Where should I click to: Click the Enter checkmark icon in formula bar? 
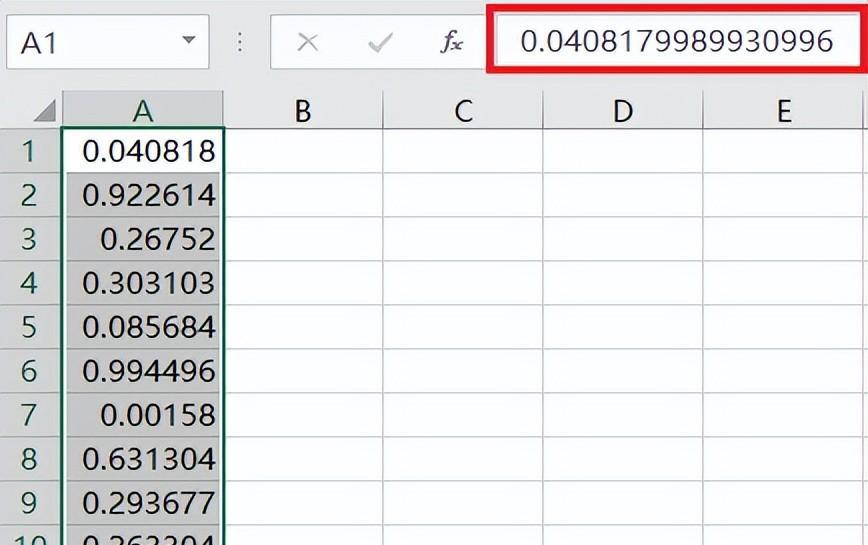tap(380, 42)
